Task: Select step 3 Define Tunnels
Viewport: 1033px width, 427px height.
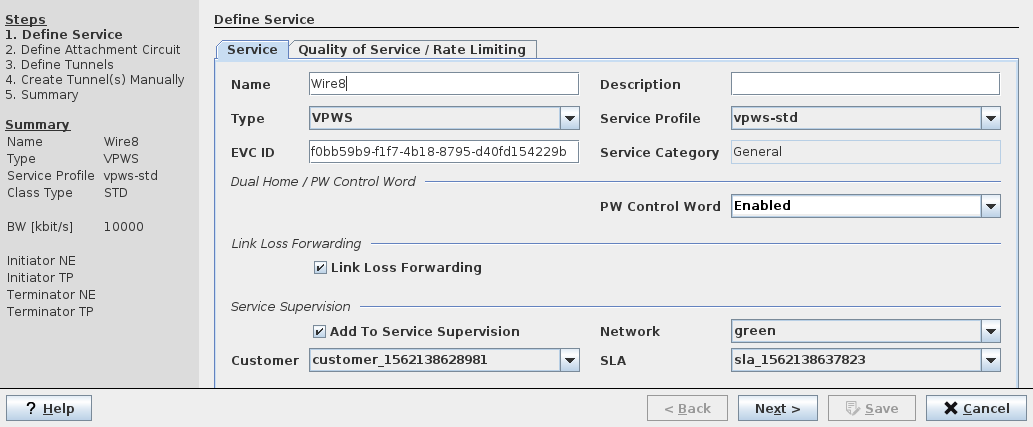Action: point(60,64)
